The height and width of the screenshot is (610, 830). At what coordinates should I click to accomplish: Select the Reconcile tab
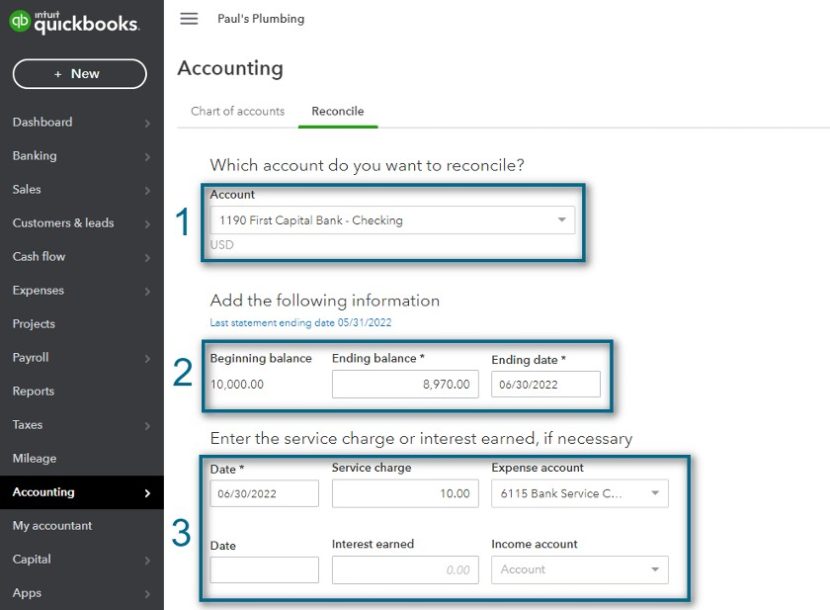pyautogui.click(x=338, y=112)
